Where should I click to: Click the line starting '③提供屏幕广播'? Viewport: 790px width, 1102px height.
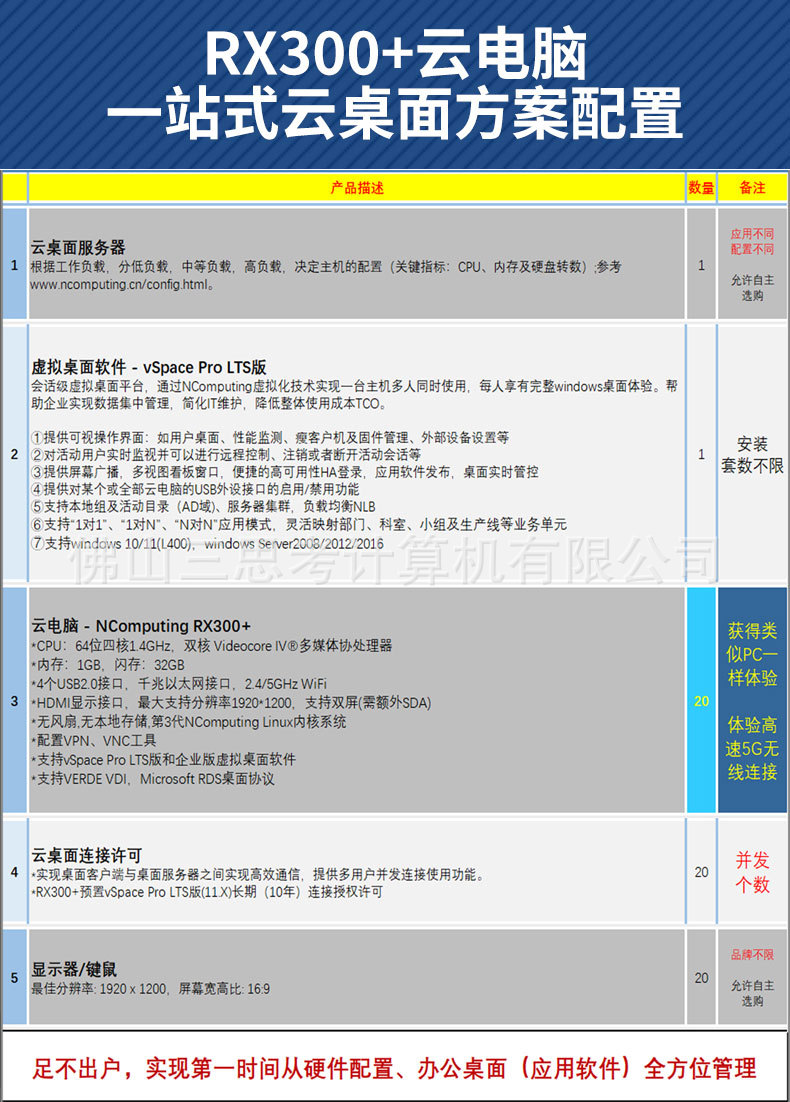tap(285, 472)
